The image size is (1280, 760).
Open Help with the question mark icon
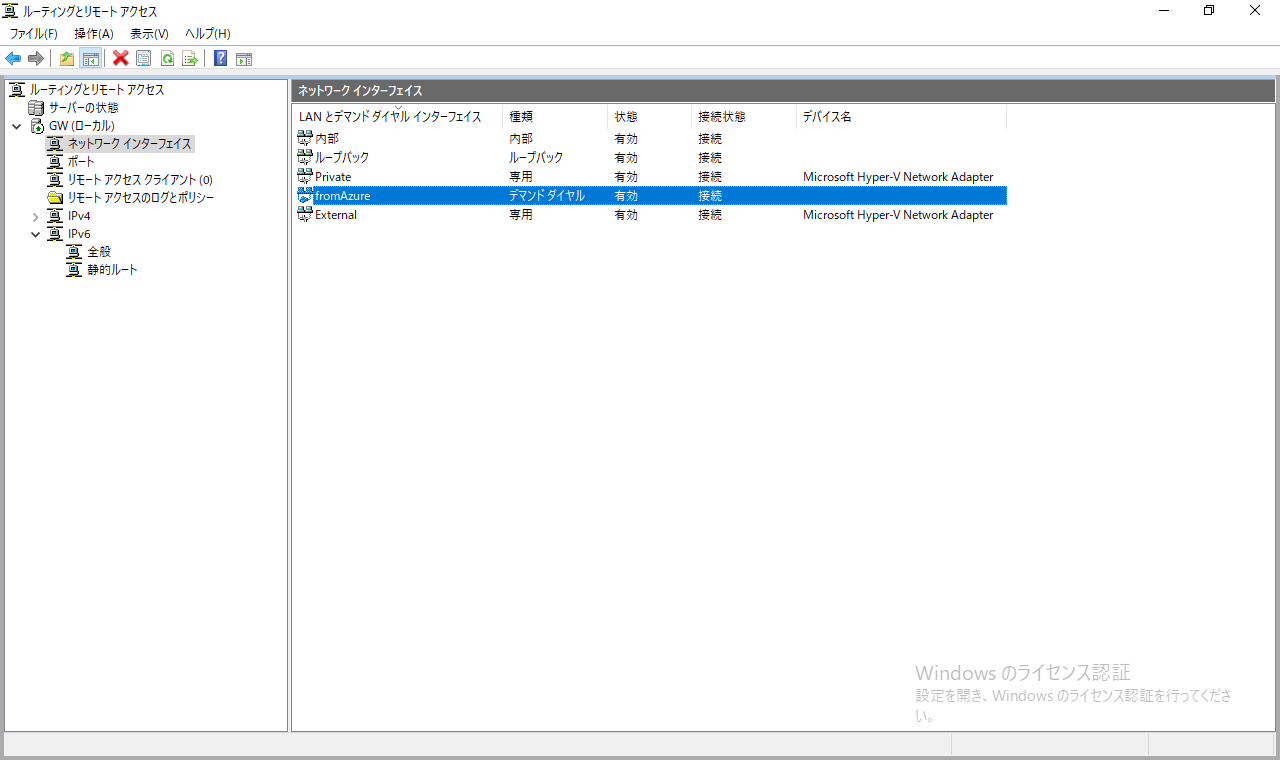(x=220, y=58)
